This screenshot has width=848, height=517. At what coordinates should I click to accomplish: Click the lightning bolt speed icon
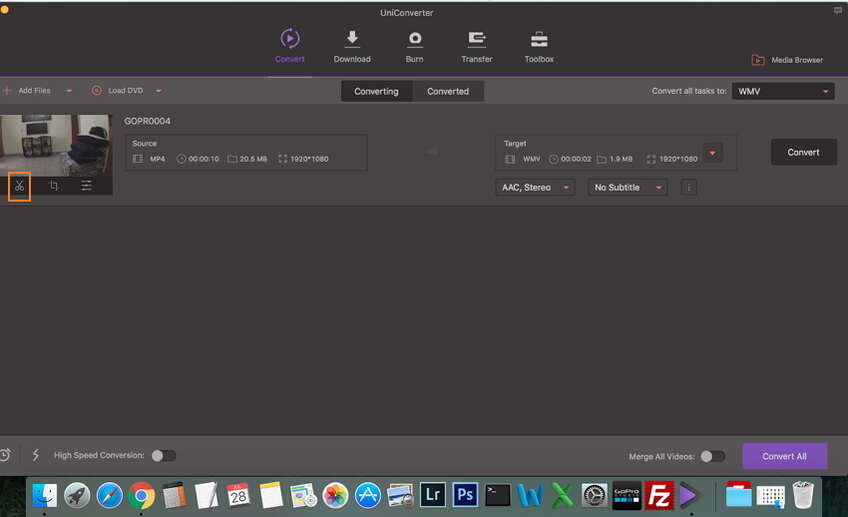coord(36,455)
